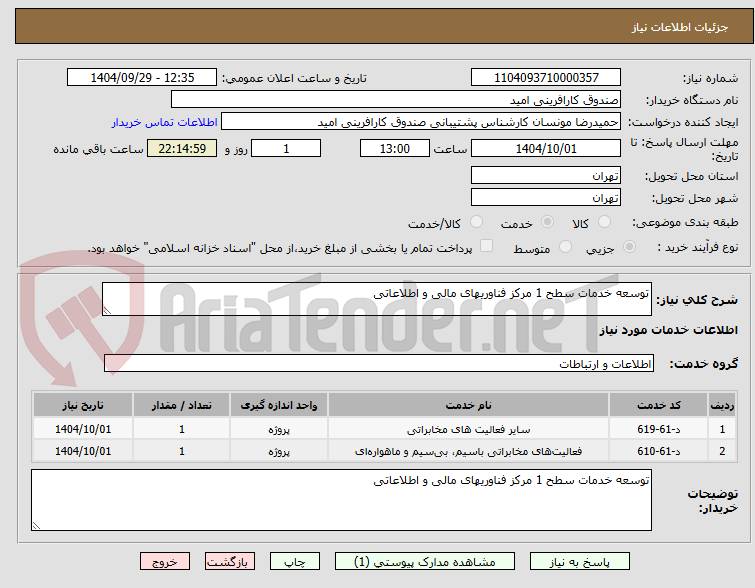
Task: Click date 1404/10/01 in row 1
Action: [83, 429]
